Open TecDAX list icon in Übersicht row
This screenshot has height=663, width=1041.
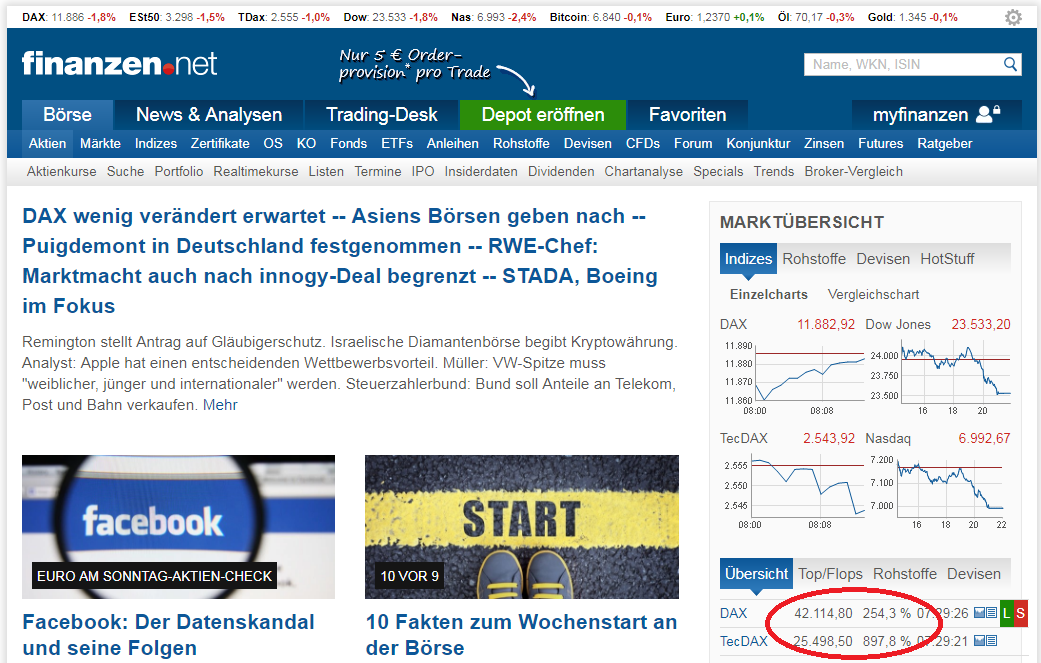(991, 640)
